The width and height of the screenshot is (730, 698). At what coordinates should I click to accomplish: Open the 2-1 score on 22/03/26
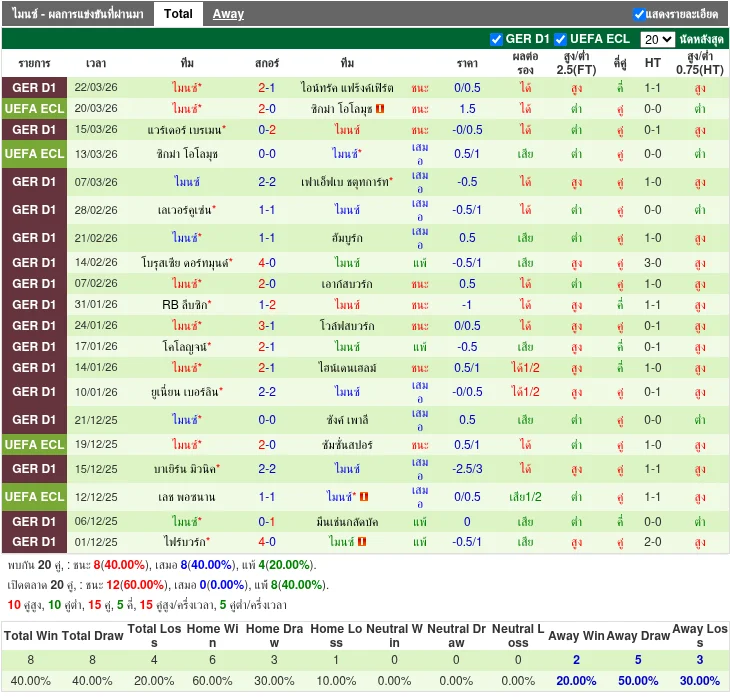267,87
